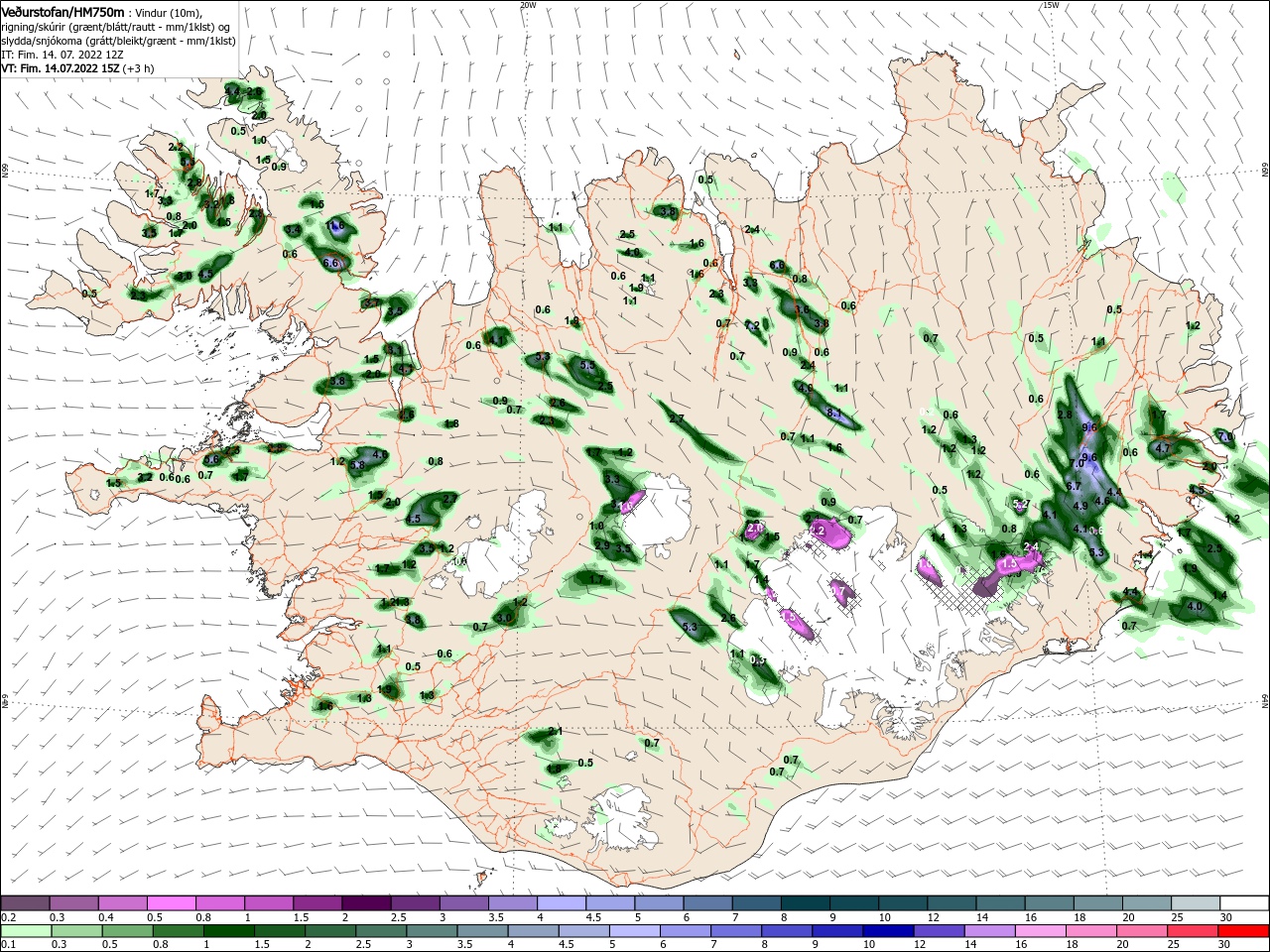Select the 66N latitude label on left edge

[5, 171]
